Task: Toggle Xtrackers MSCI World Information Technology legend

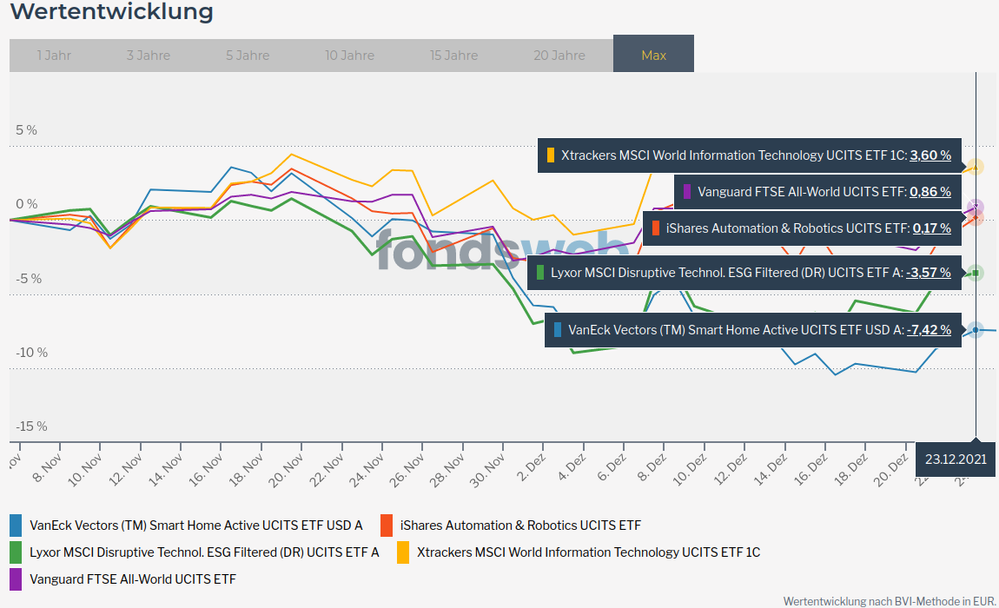Action: tap(588, 552)
